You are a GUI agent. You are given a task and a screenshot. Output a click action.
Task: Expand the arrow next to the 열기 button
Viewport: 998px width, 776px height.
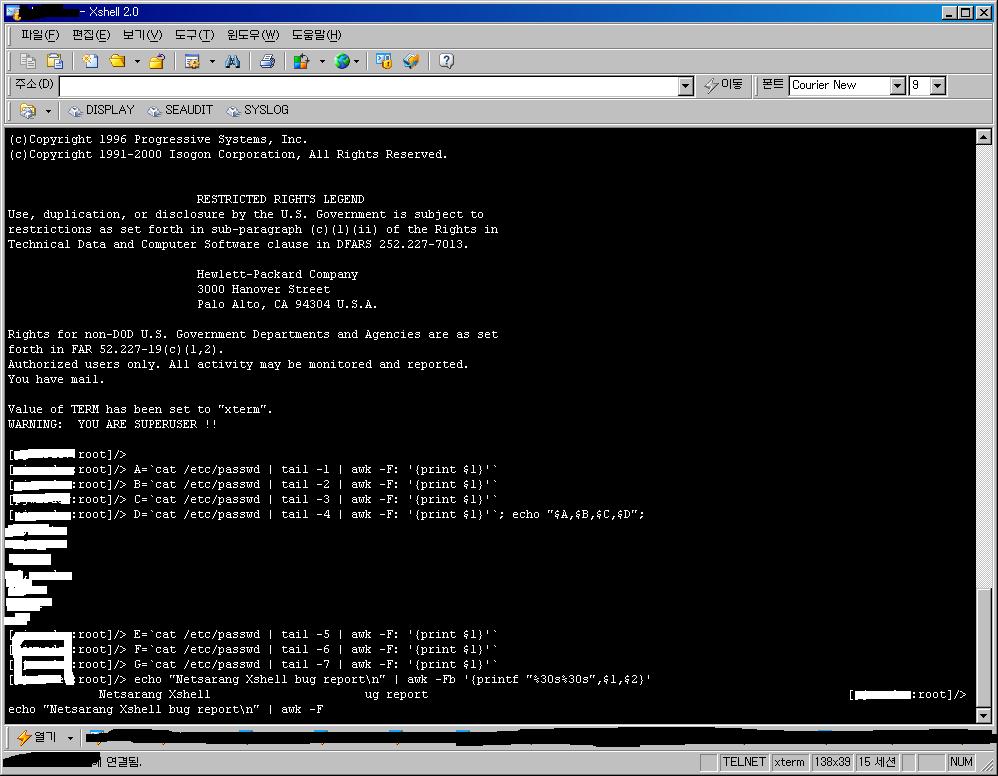click(70, 738)
